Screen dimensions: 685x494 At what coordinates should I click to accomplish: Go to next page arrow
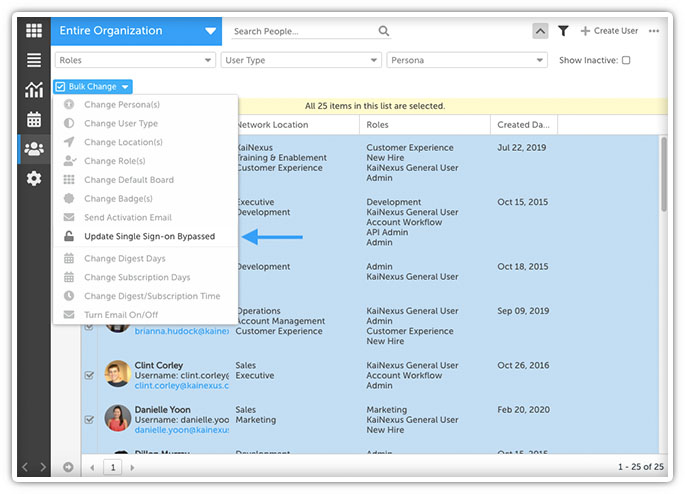click(x=132, y=467)
